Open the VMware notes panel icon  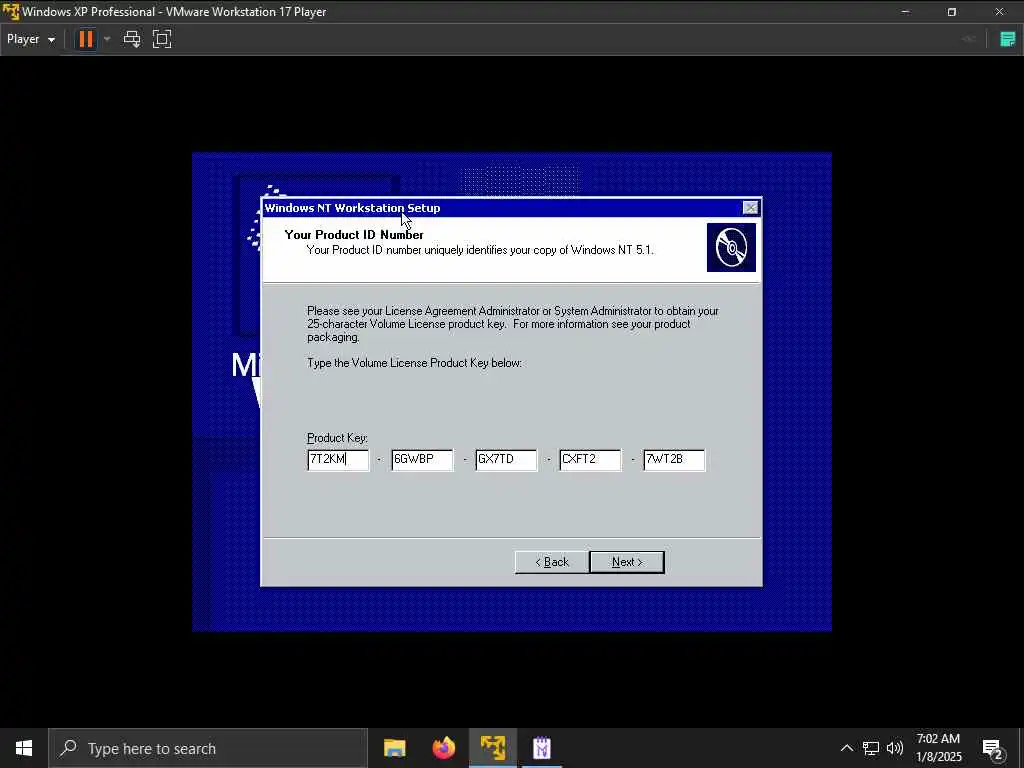tap(1008, 39)
